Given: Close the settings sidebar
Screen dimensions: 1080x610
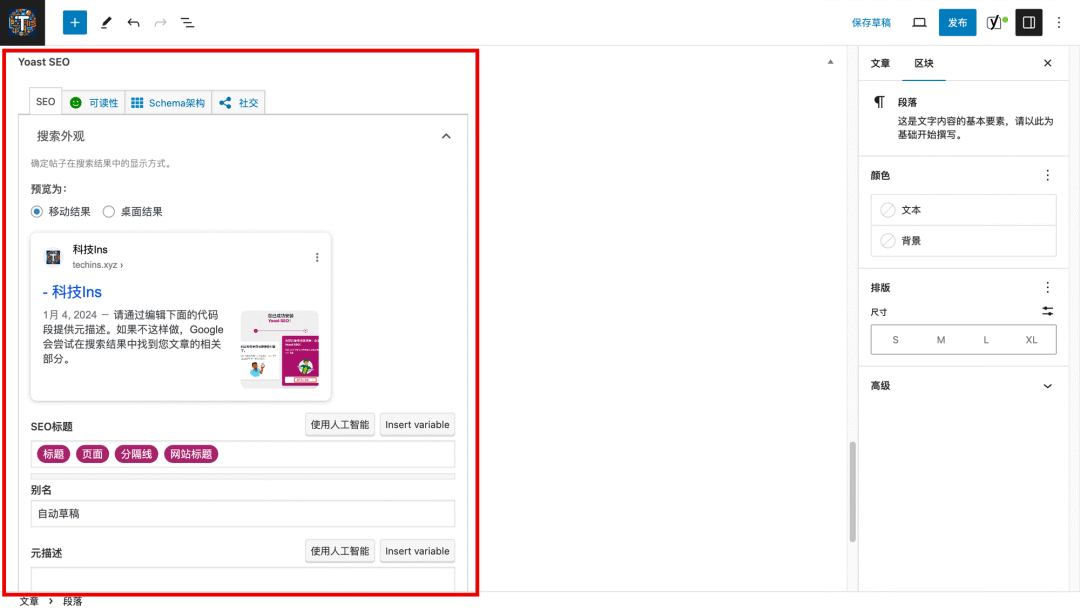Looking at the screenshot, I should [1048, 63].
